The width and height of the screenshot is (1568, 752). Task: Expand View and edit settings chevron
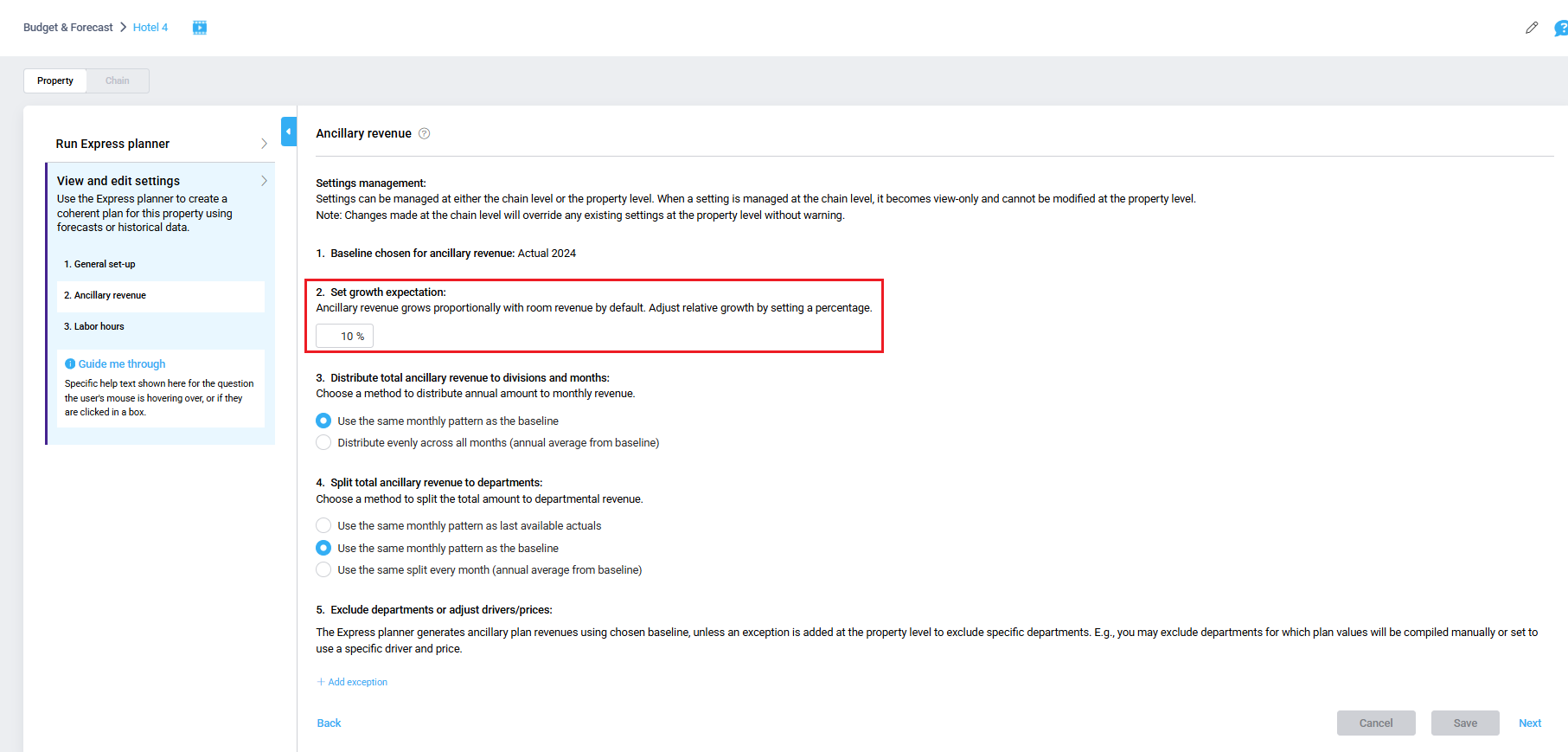[264, 181]
